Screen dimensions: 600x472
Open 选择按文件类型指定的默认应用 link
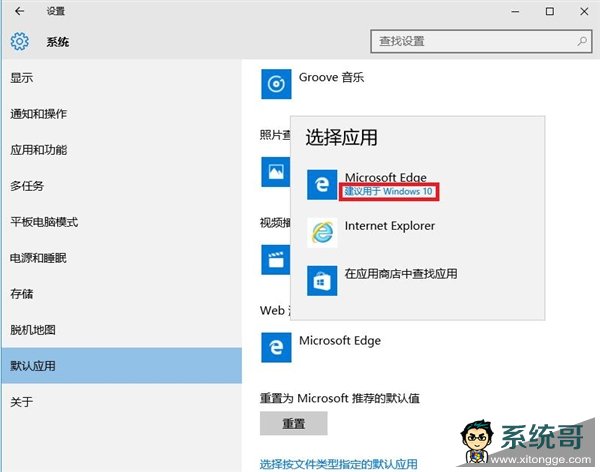pos(339,464)
